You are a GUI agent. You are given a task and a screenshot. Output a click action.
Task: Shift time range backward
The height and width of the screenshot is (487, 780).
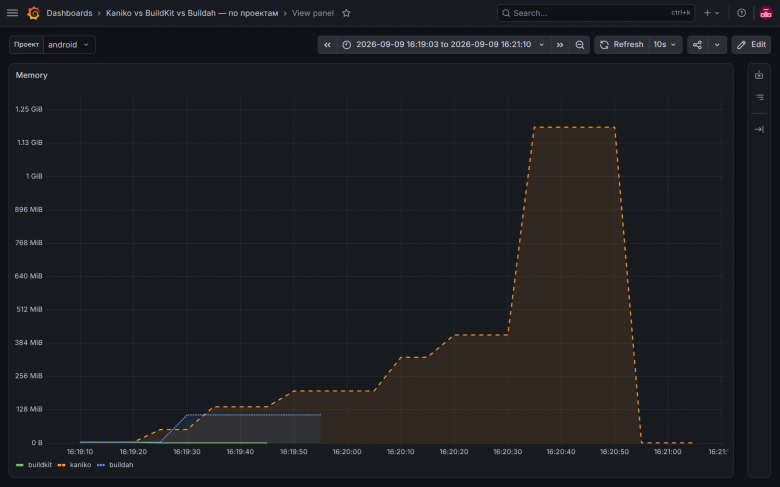327,45
